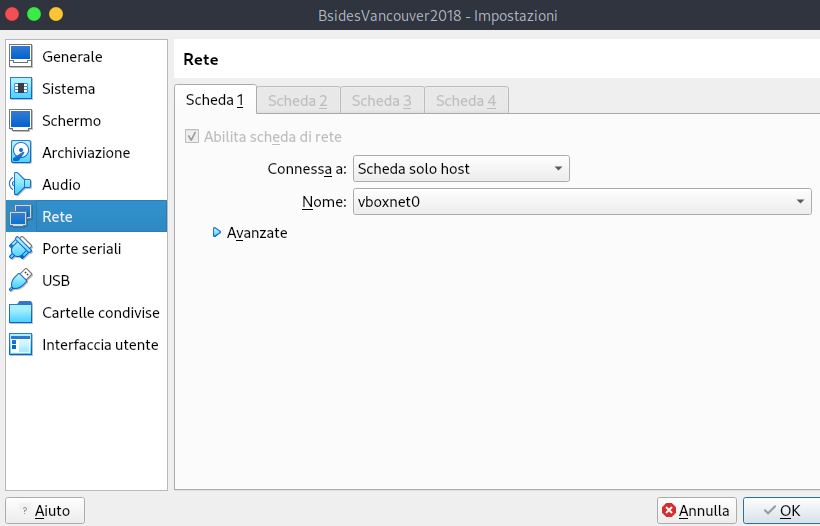Click the Porte seriali connector icon
This screenshot has height=526, width=820.
pyautogui.click(x=20, y=248)
